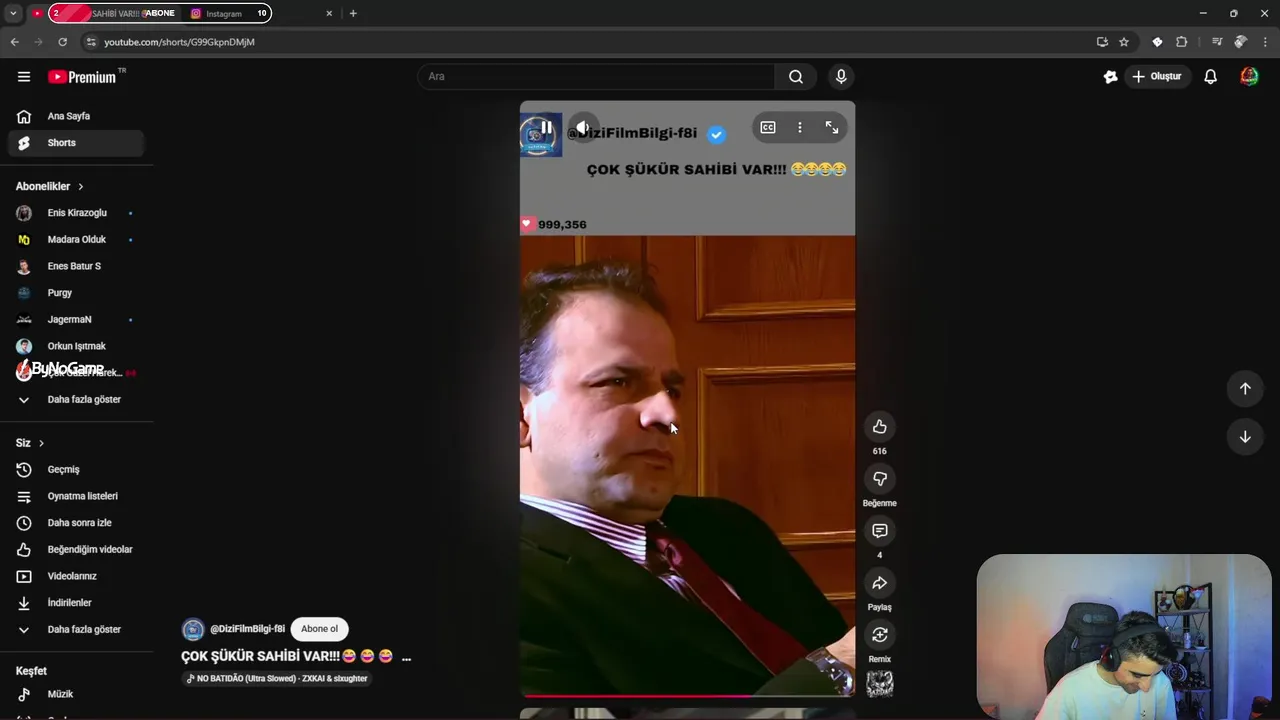Viewport: 1280px width, 720px height.
Task: Open Enes Batur S channel
Action: pyautogui.click(x=76, y=266)
